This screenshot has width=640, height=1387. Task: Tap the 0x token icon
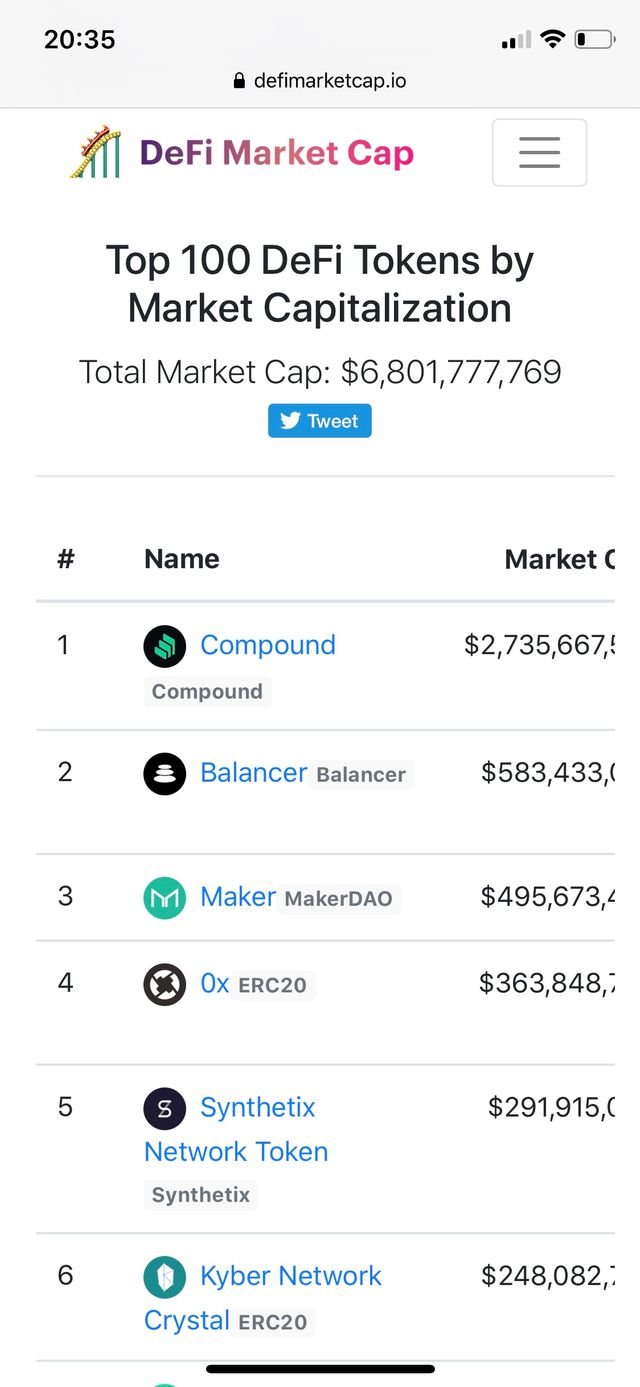point(165,984)
